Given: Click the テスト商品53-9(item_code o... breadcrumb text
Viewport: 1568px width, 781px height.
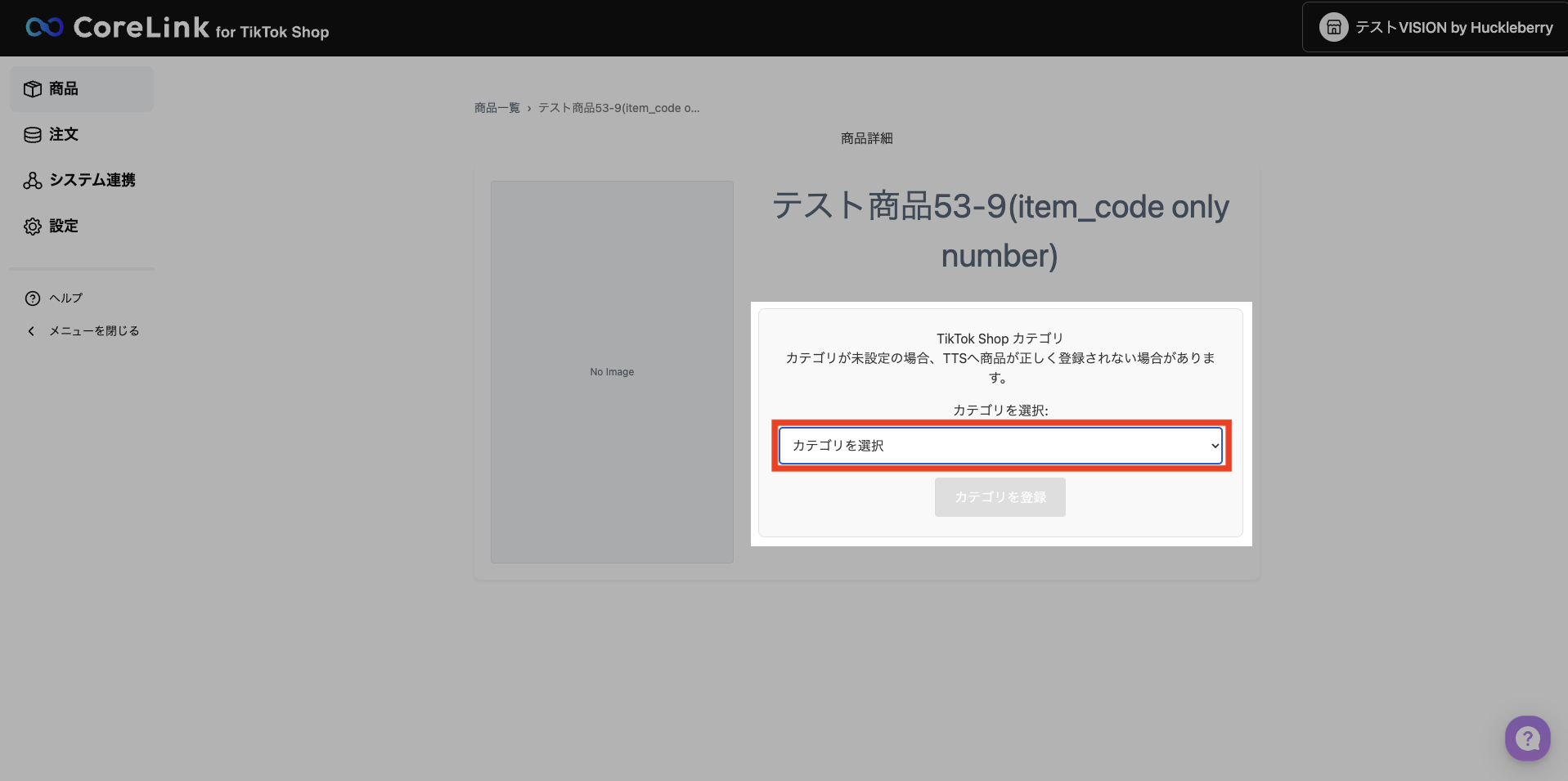Looking at the screenshot, I should 619,108.
